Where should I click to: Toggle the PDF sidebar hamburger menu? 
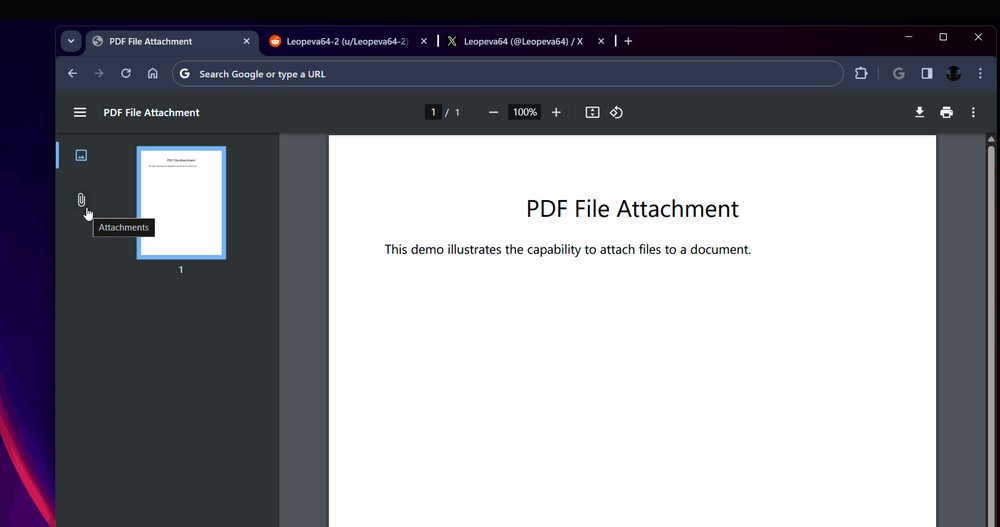pos(80,113)
